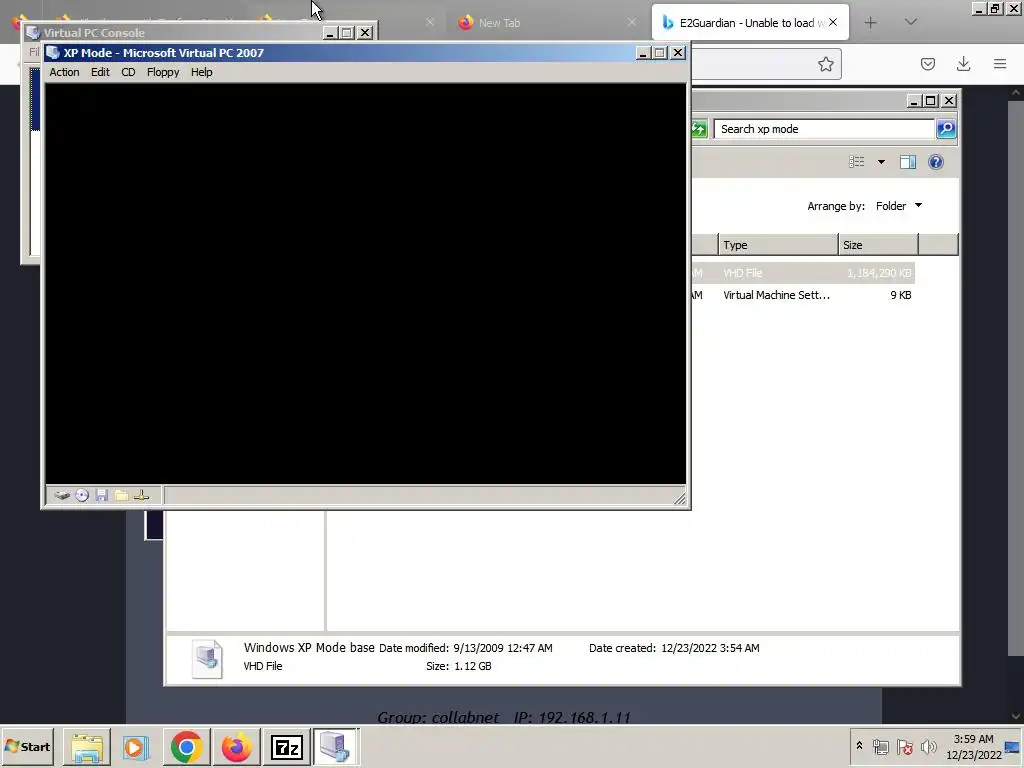
Task: Open the Firefox downloads panel
Action: point(963,64)
